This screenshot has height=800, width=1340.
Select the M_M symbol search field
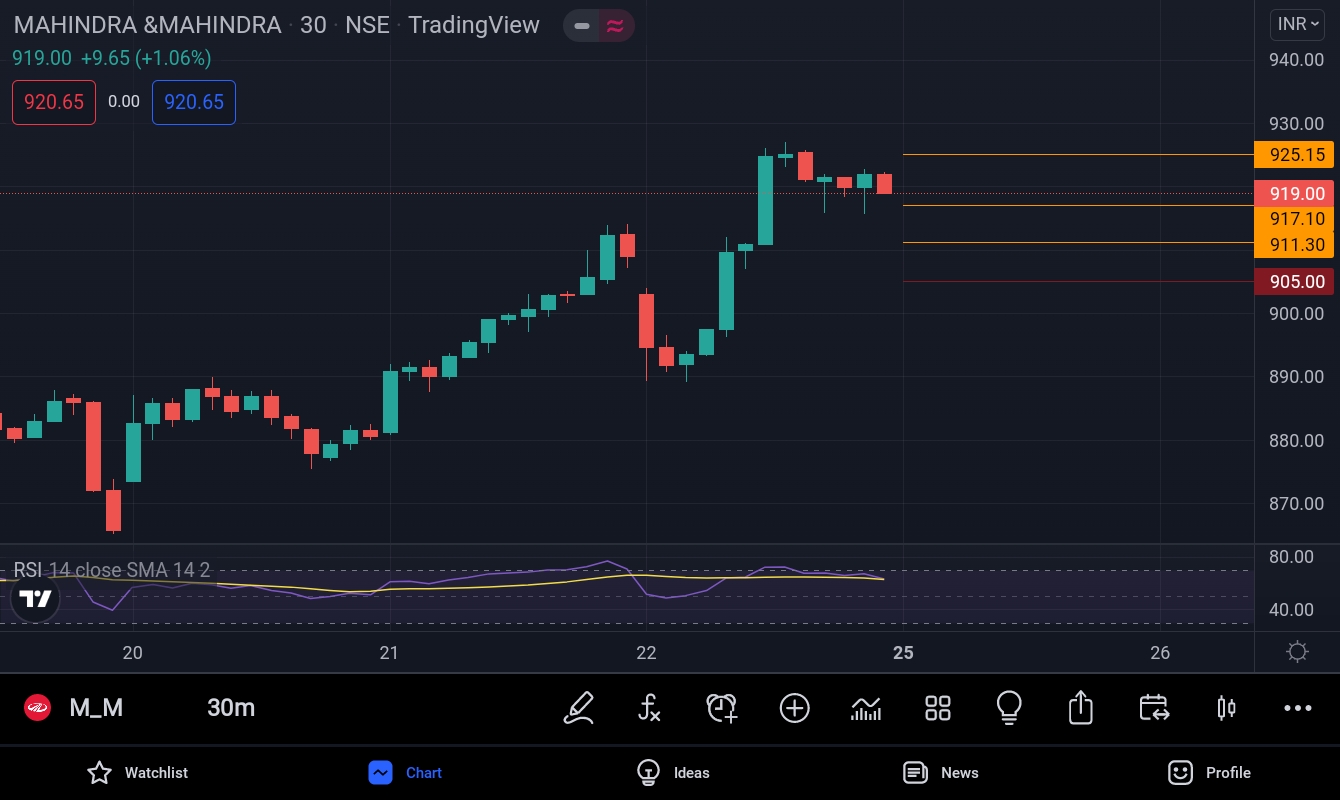tap(96, 708)
